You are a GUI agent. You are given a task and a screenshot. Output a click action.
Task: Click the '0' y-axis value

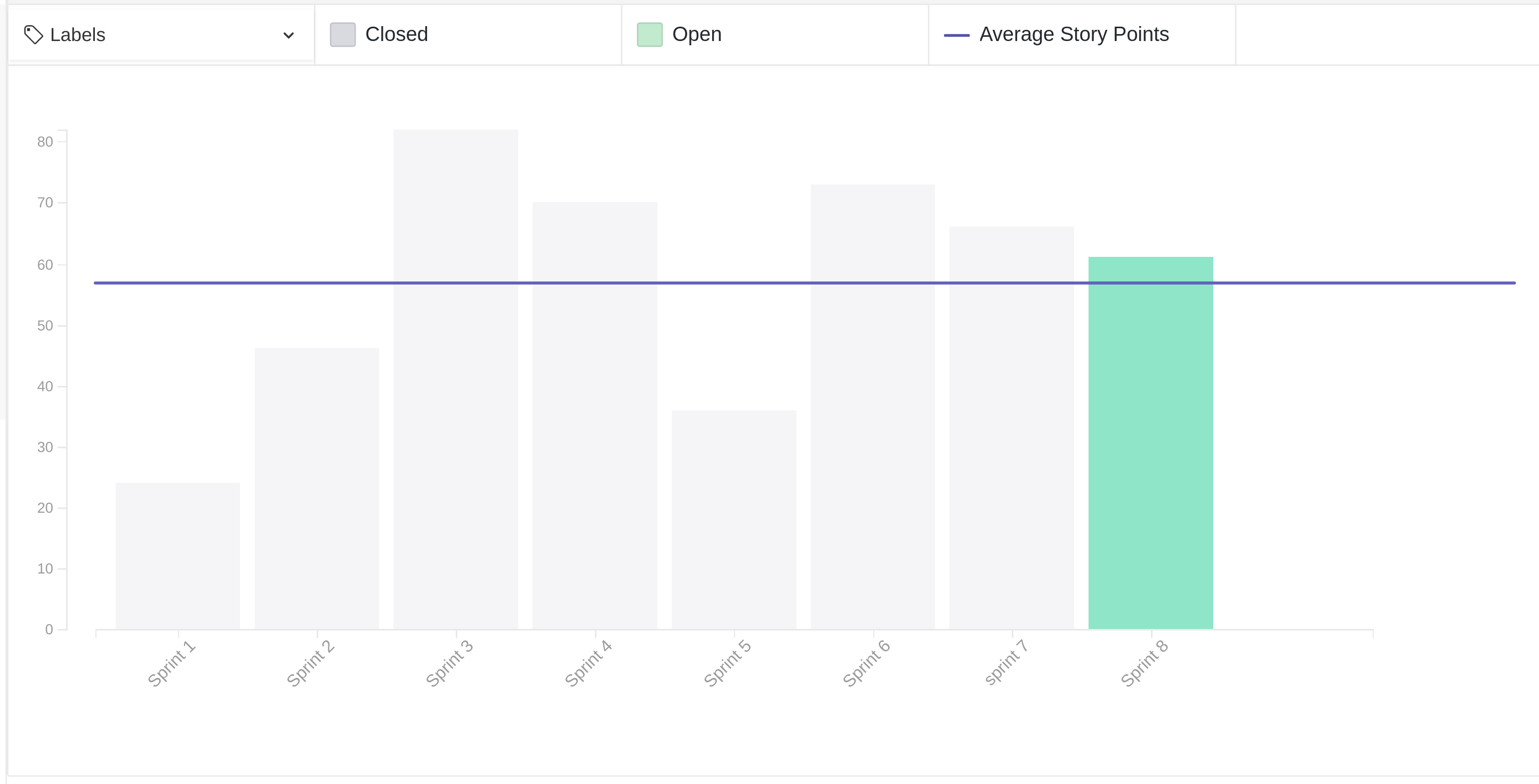point(49,630)
